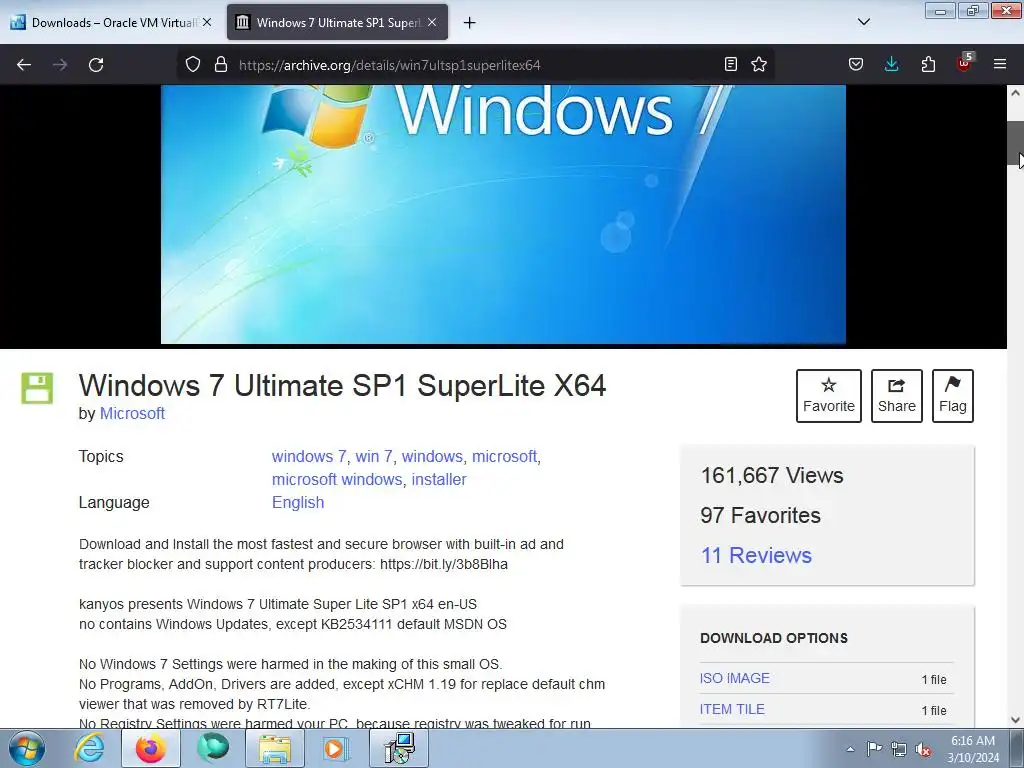Screen dimensions: 1024x768
Task: Click the 'DOWNLOAD OPTIONS' heading
Action: click(x=774, y=638)
